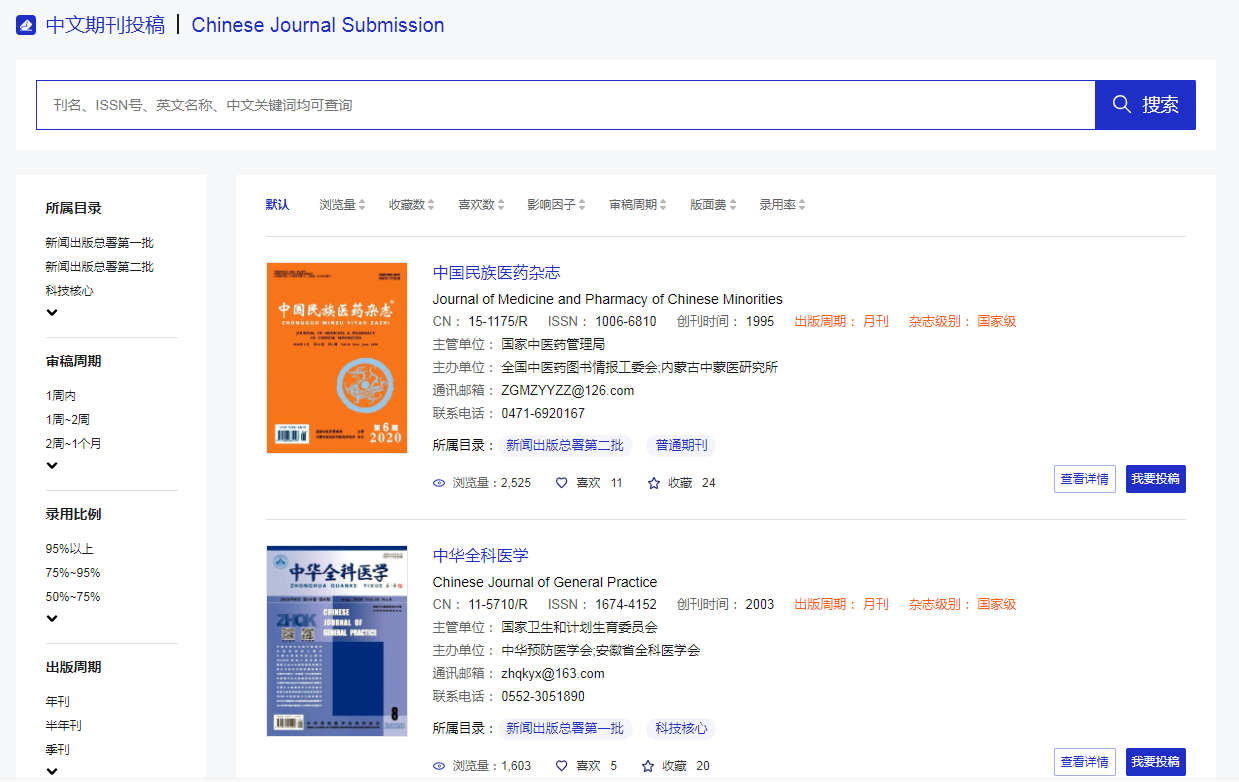Click ISSN value 1006-6810
This screenshot has height=782, width=1239.
(x=626, y=322)
